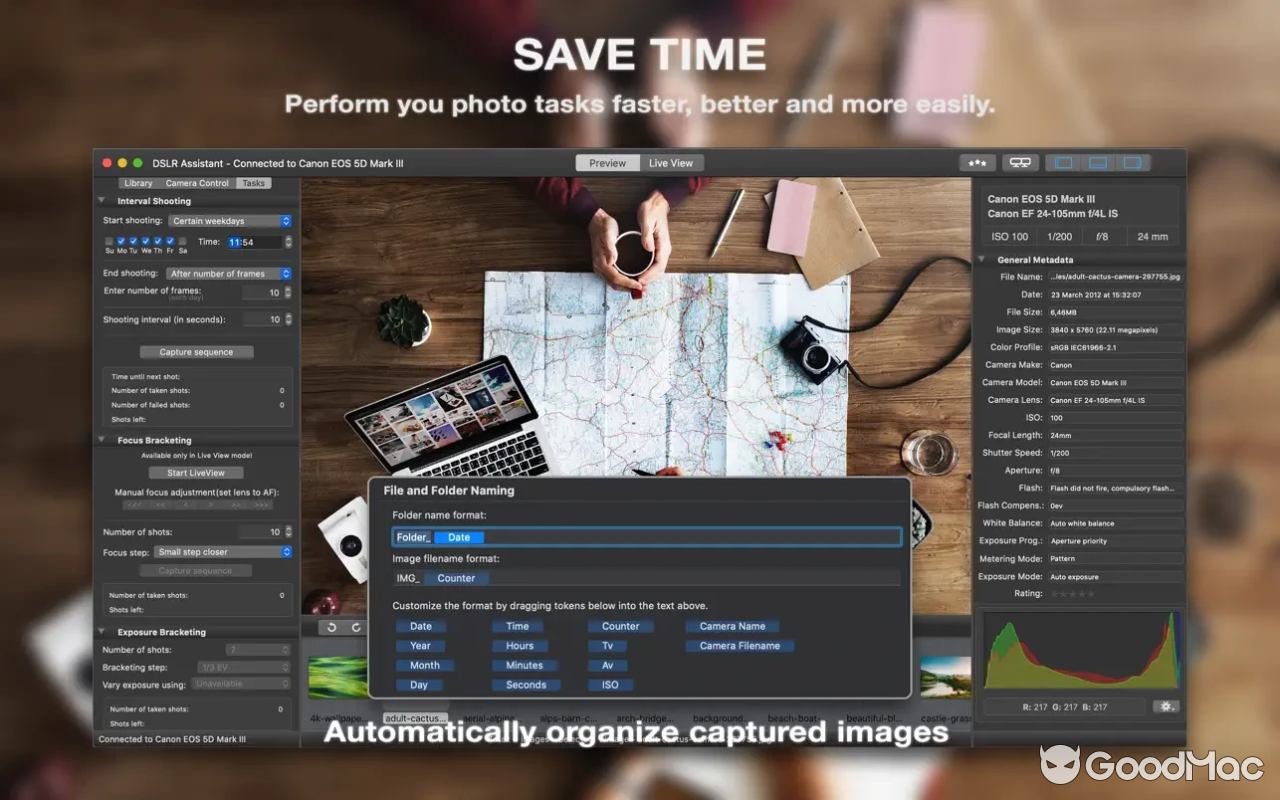Select the rightmost layout view icon
Viewport: 1280px width, 800px height.
pos(1133,162)
